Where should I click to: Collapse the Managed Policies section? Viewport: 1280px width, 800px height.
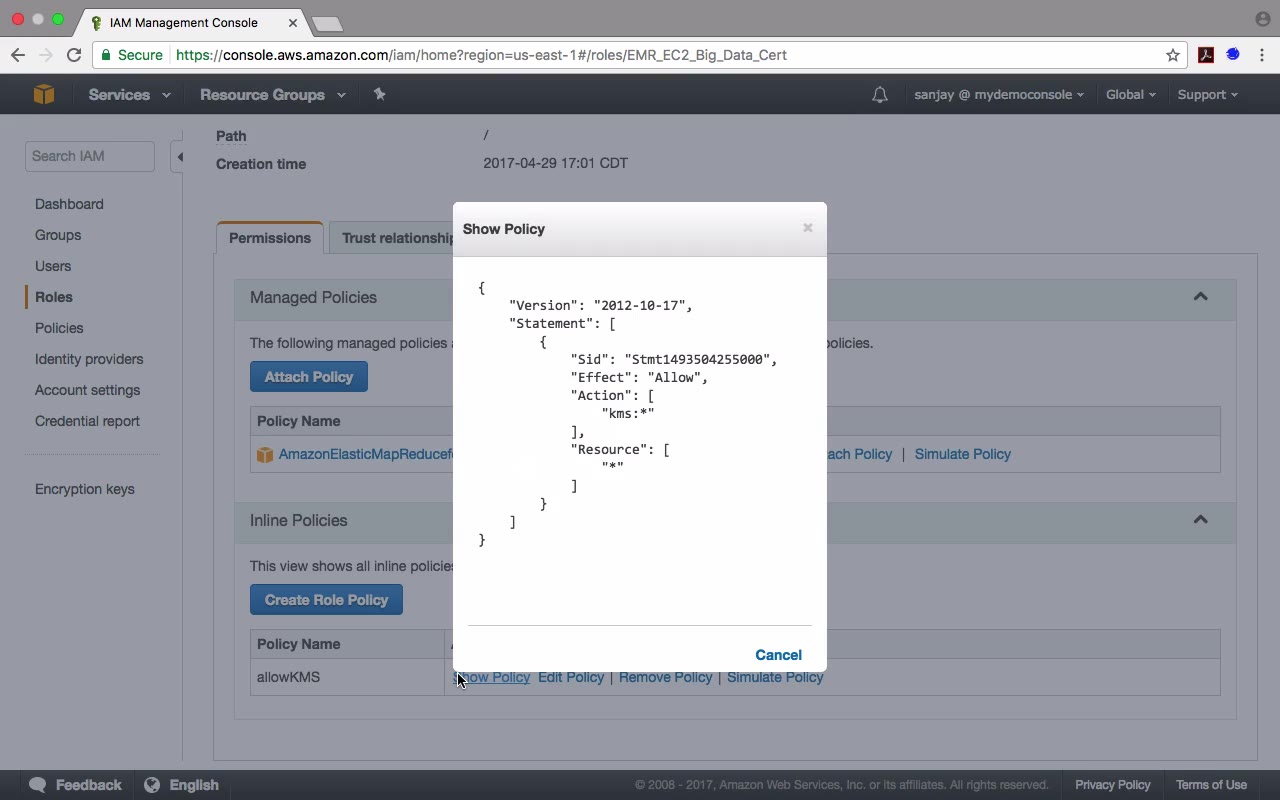[1201, 297]
